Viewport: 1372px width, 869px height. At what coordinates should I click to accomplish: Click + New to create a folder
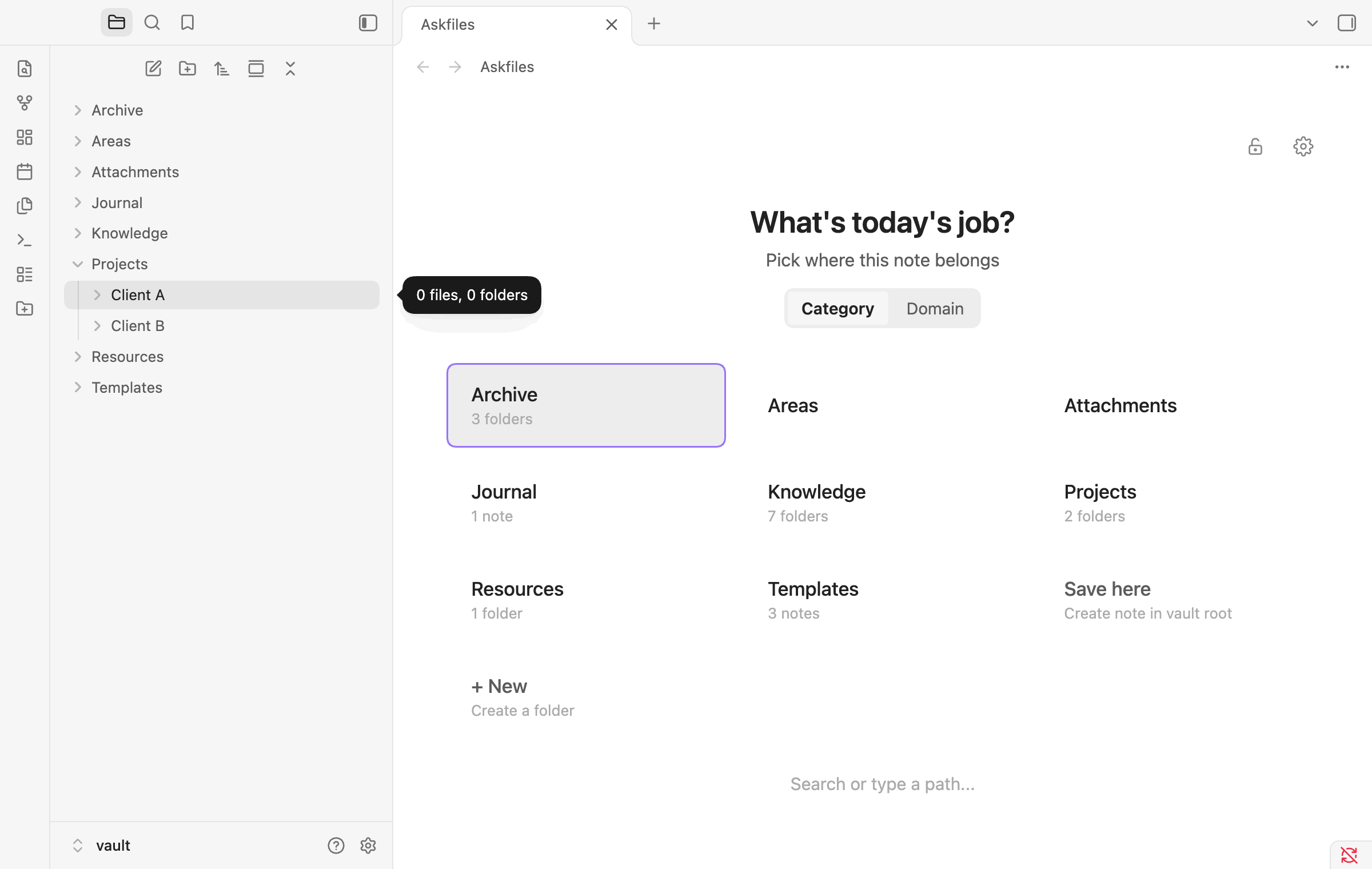[586, 697]
